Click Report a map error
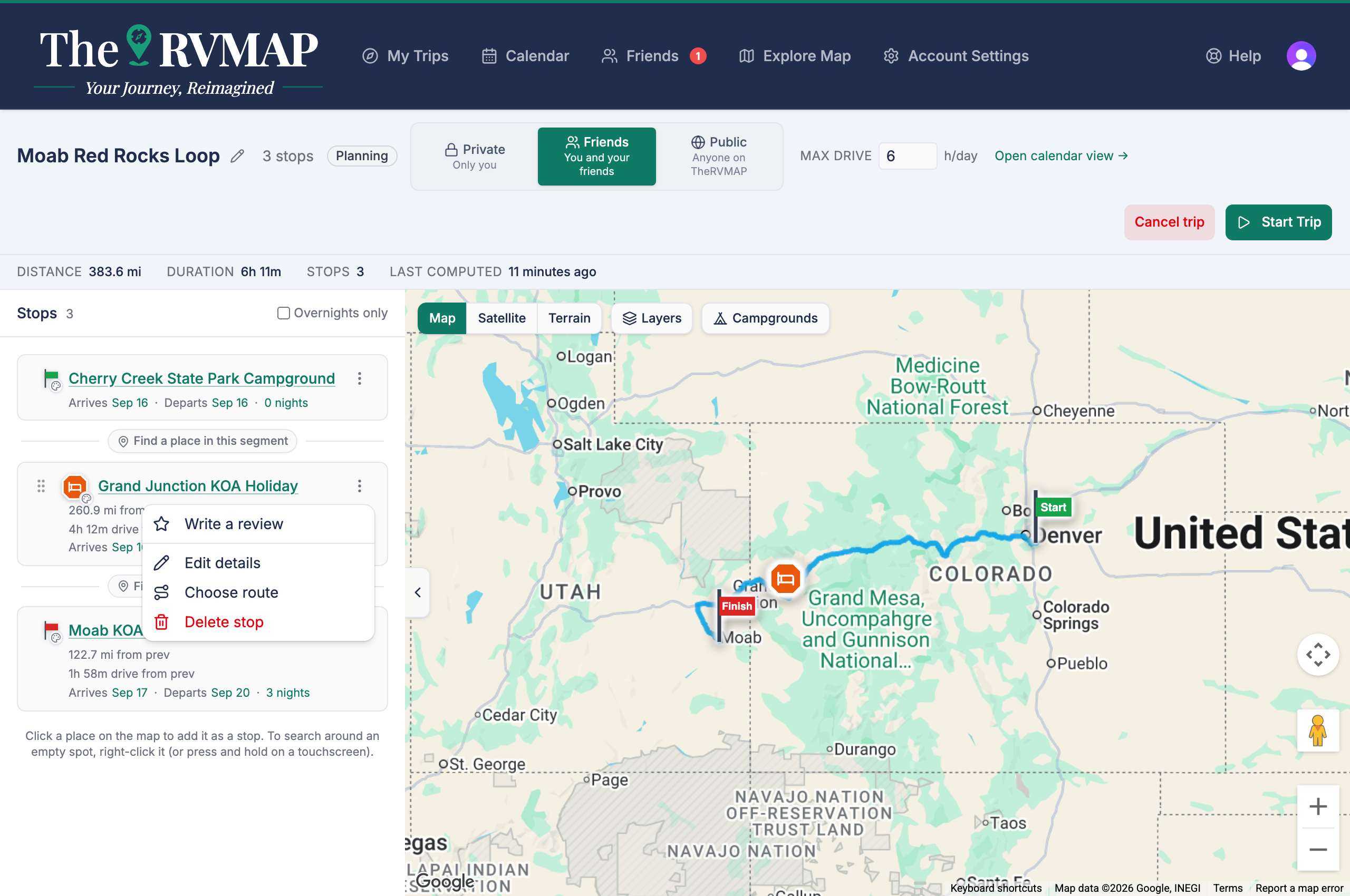This screenshot has height=896, width=1350. [x=1298, y=888]
